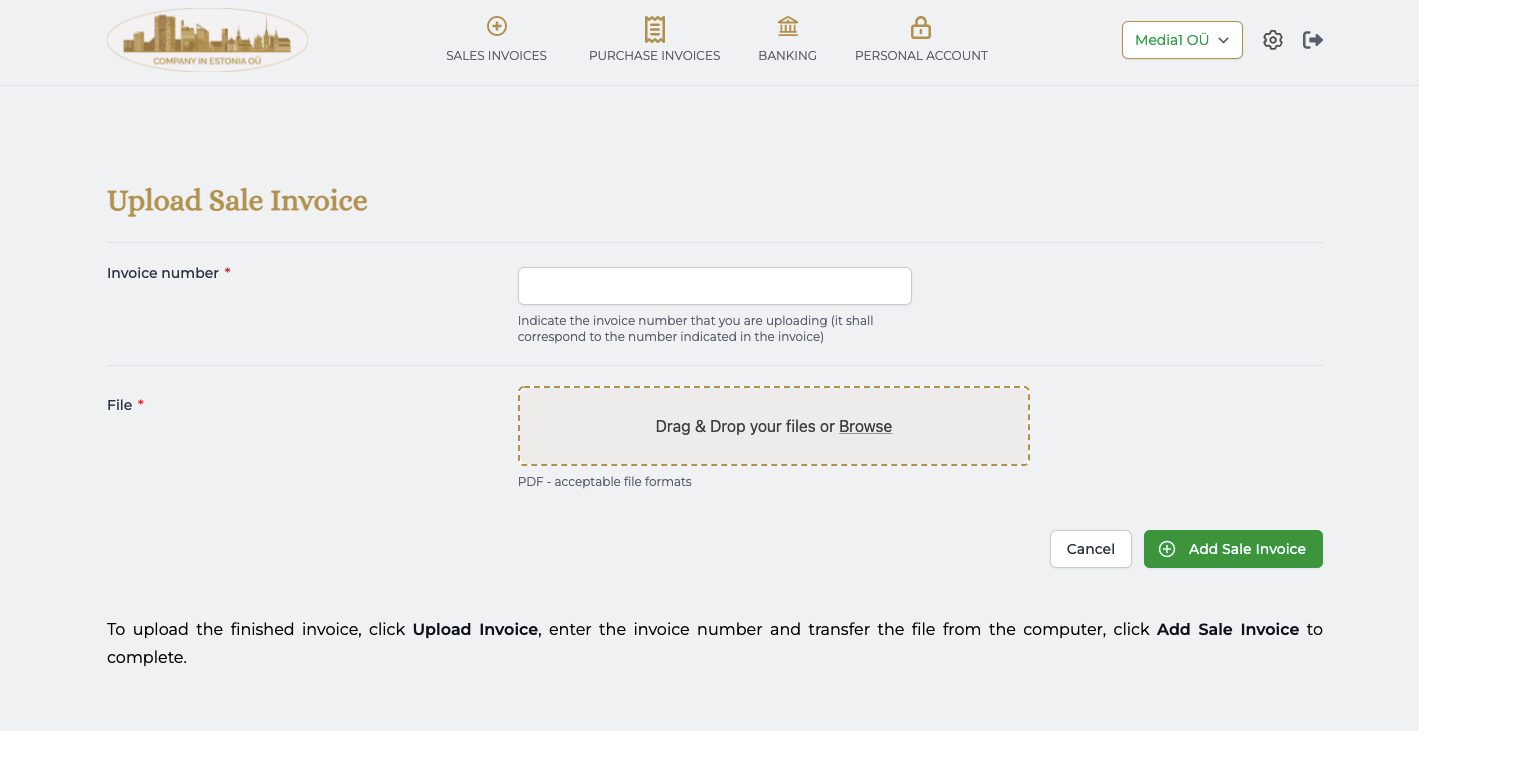Cancel the invoice upload
The height and width of the screenshot is (783, 1520).
[x=1090, y=549]
